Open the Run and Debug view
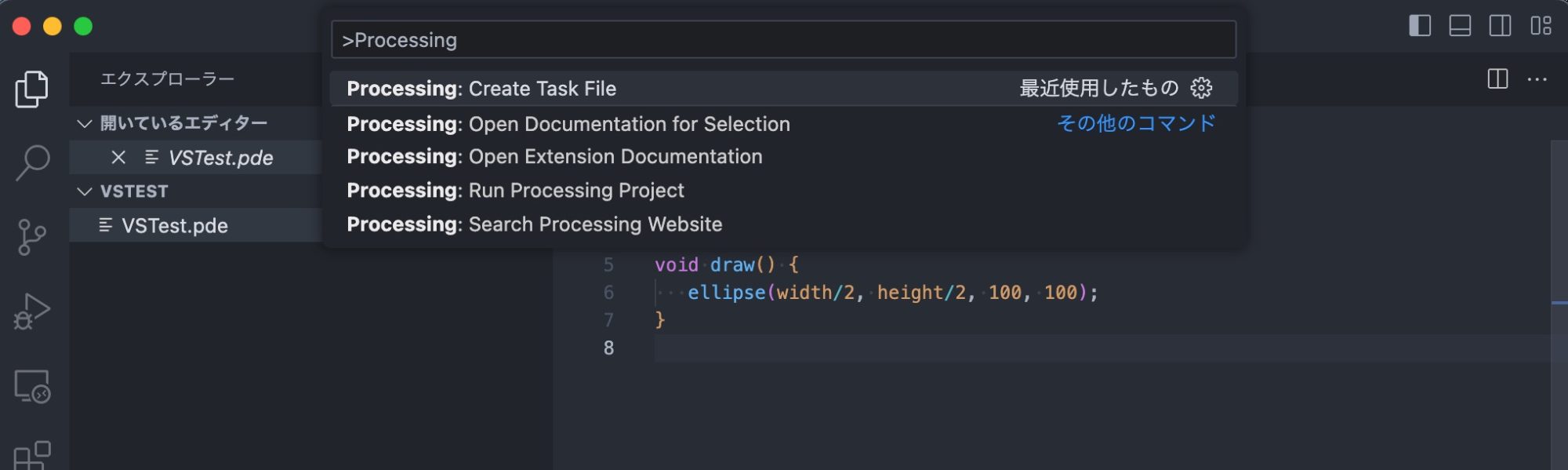1568x470 pixels. (31, 312)
